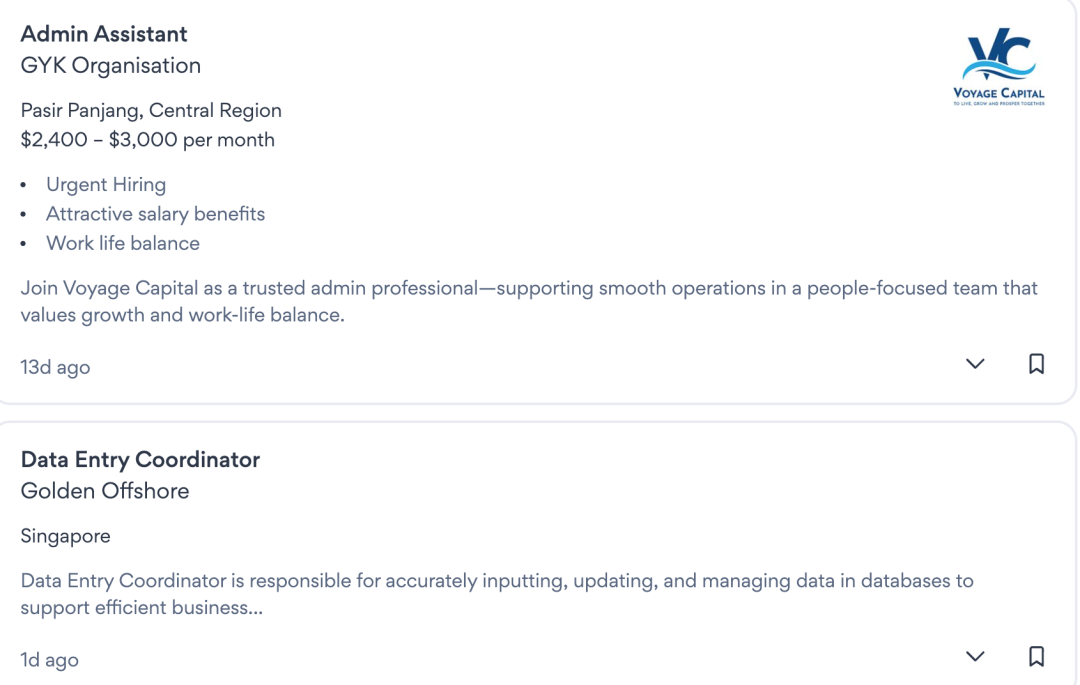View the Golden Offshore company profile
The width and height of the screenshot is (1080, 685).
click(105, 491)
